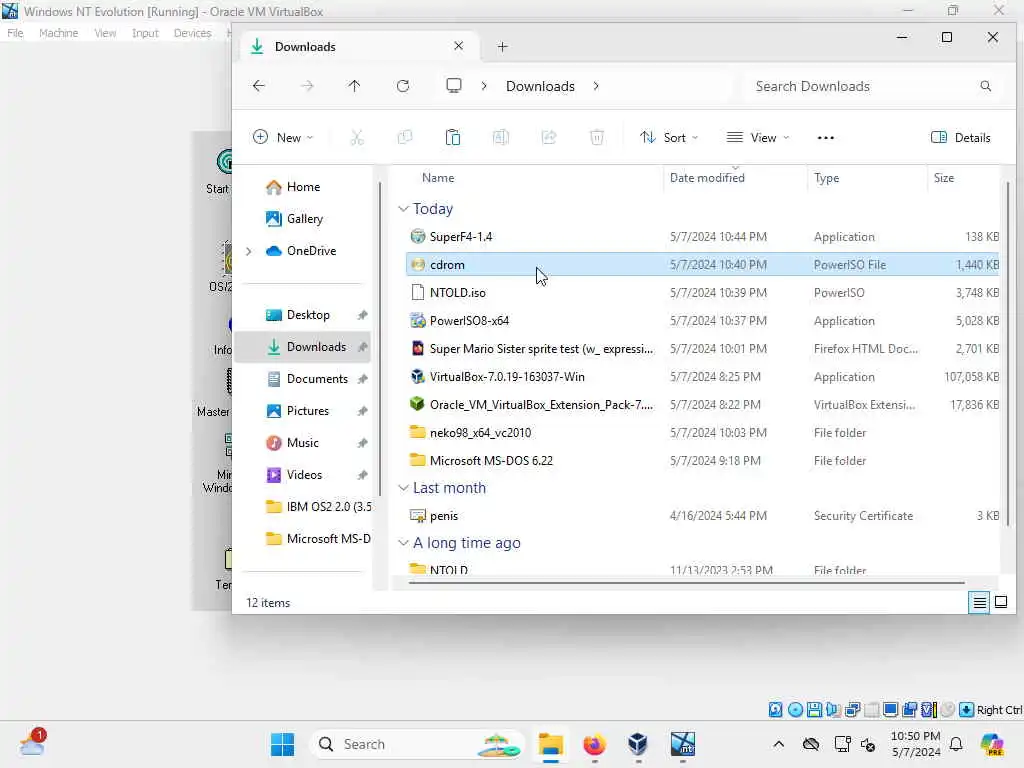
Task: Open the View dropdown
Action: point(758,137)
